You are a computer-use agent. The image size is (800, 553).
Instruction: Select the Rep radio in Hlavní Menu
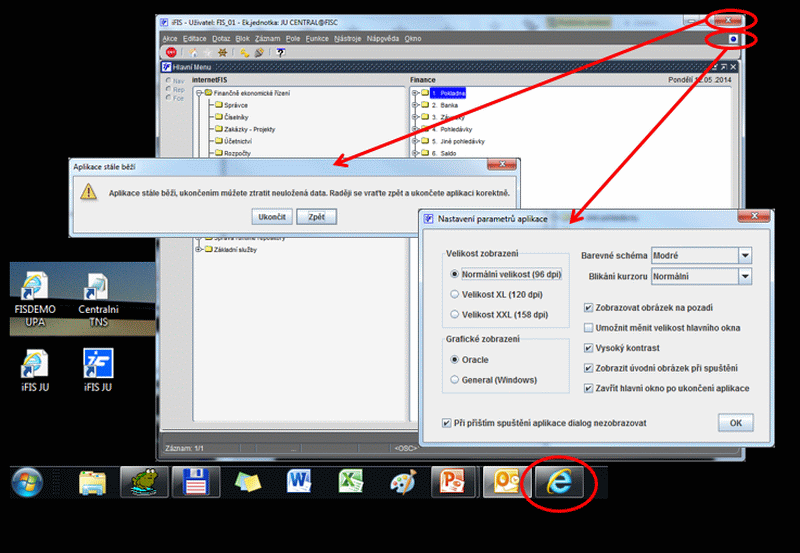click(168, 89)
